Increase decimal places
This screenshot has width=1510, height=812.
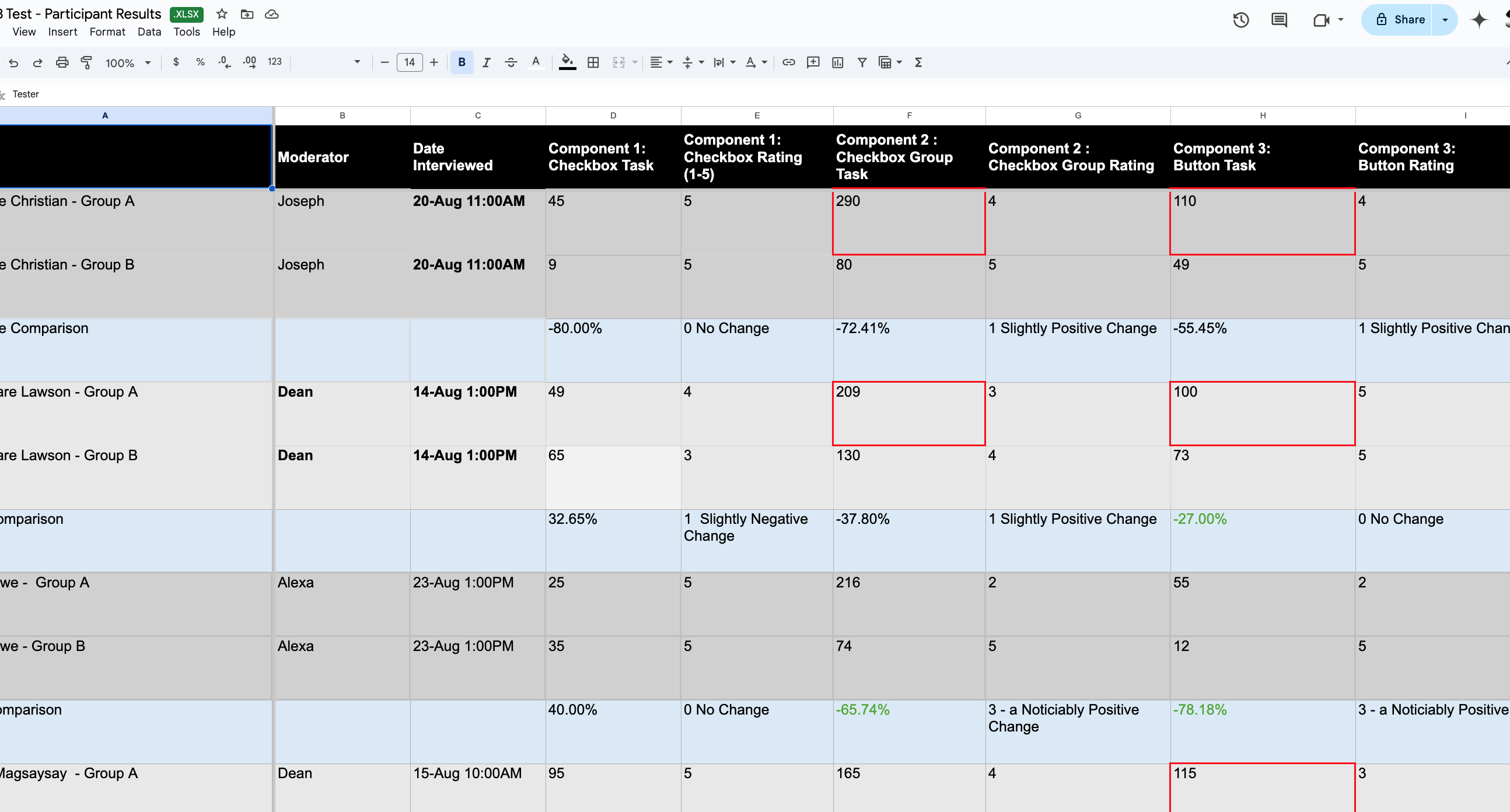tap(250, 62)
